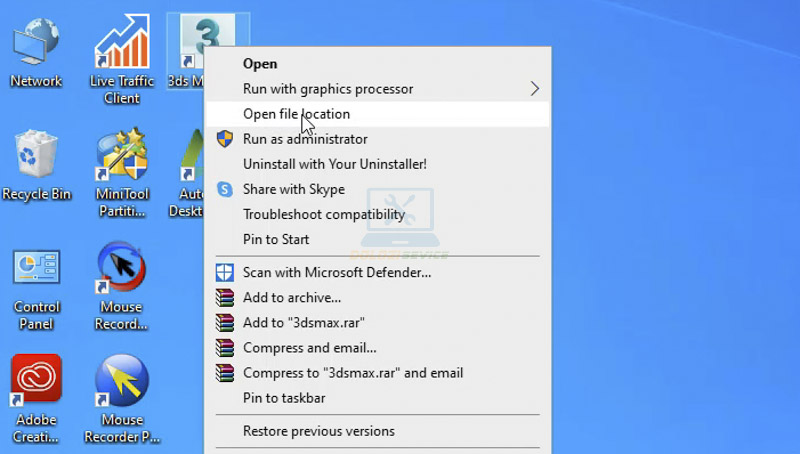800x454 pixels.
Task: Click Open file location menu entry
Action: (x=296, y=114)
